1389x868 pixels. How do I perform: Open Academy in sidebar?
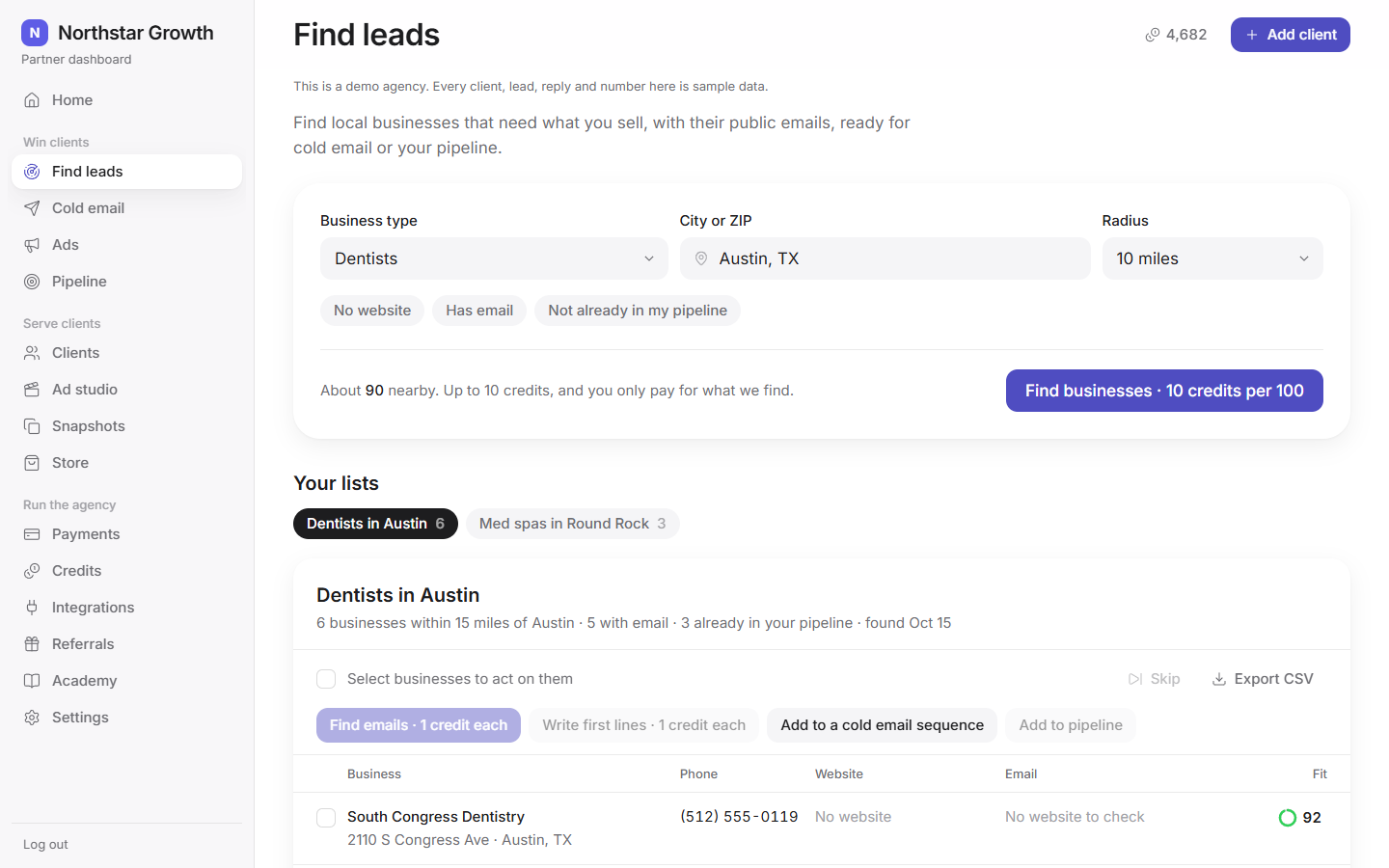[126, 681]
